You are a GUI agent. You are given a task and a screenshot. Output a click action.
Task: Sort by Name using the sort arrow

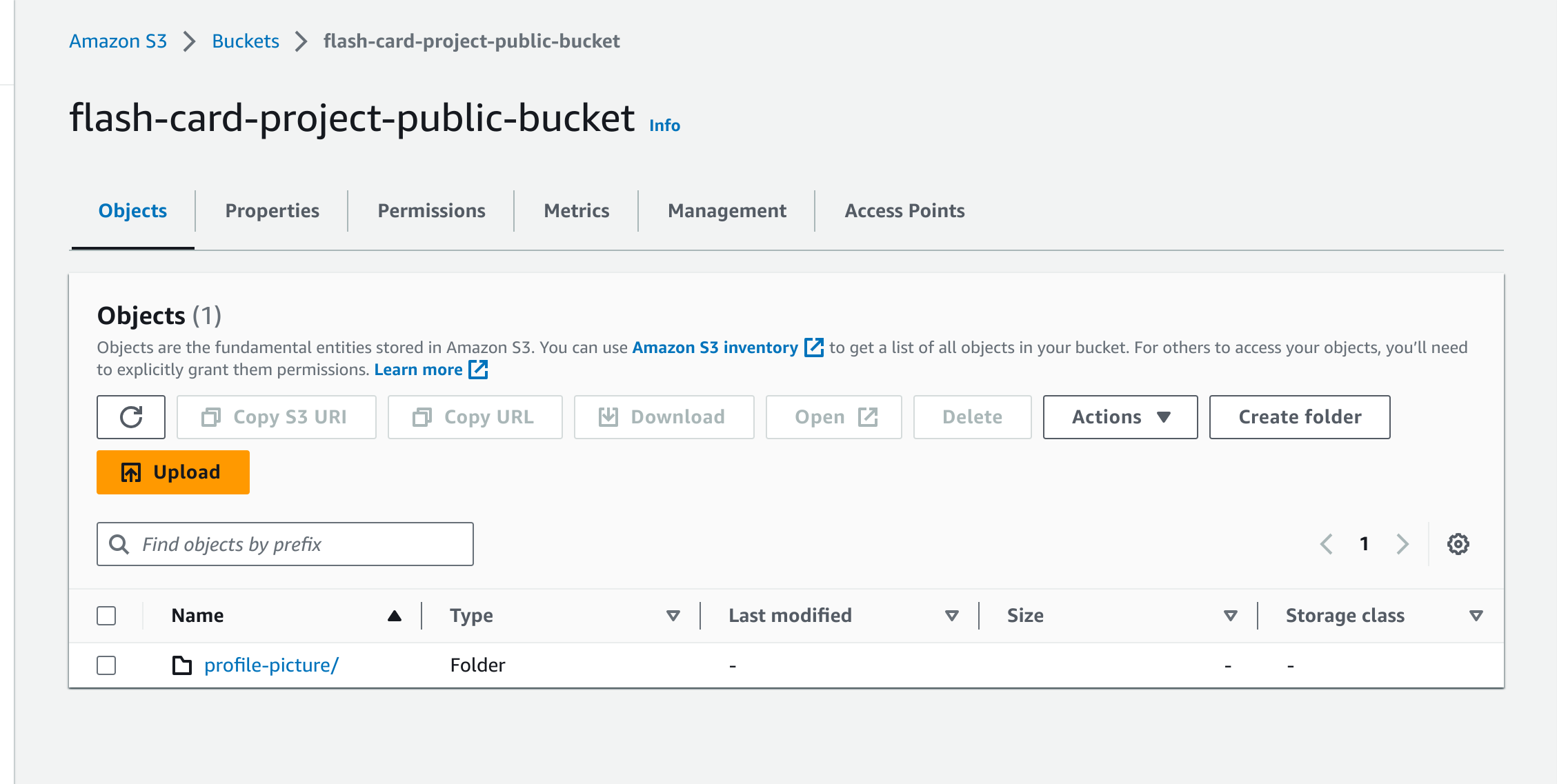pos(393,615)
